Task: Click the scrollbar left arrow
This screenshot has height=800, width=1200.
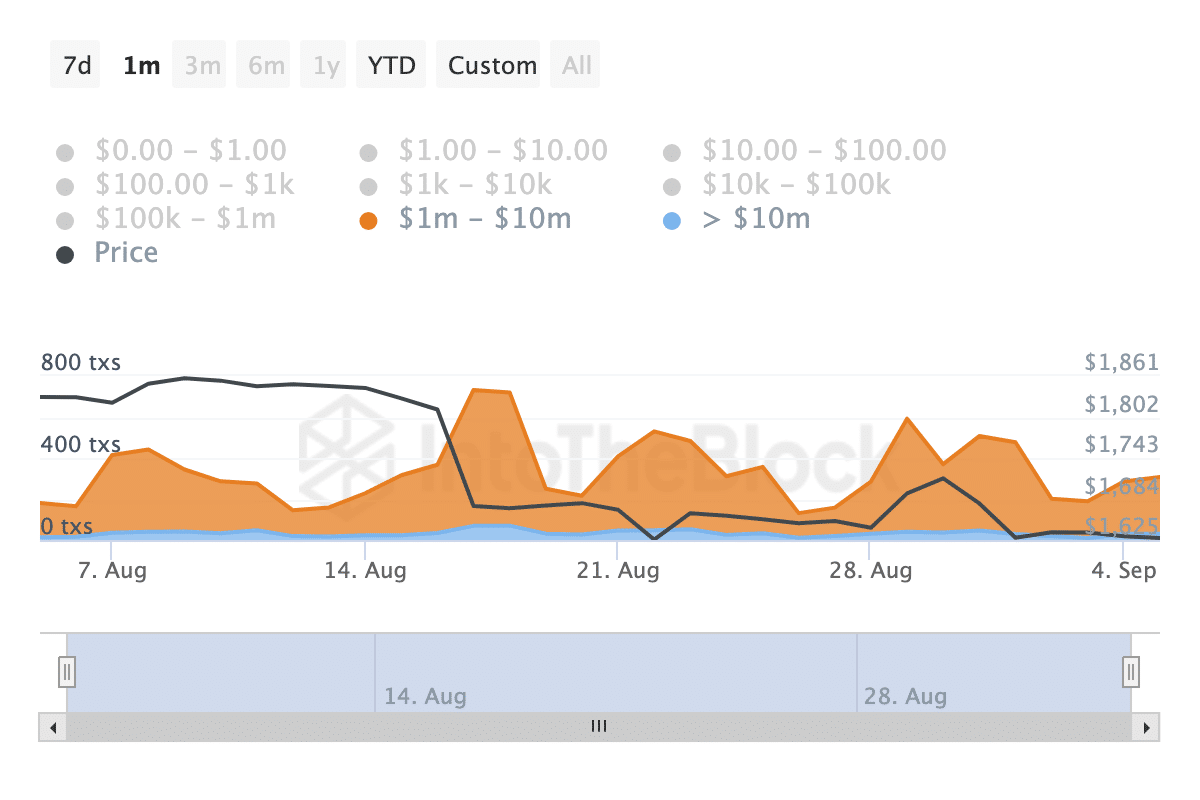Action: tap(52, 727)
